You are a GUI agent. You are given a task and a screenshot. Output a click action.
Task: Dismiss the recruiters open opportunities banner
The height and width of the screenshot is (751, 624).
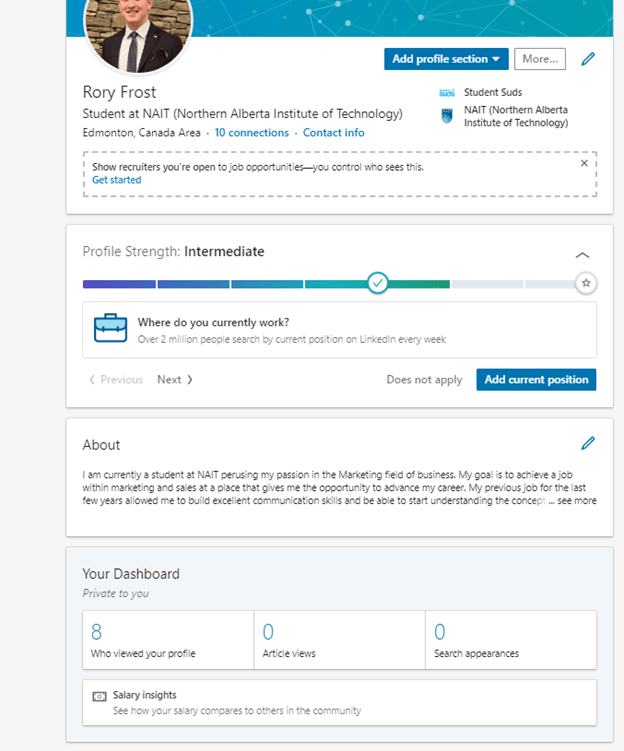585,163
